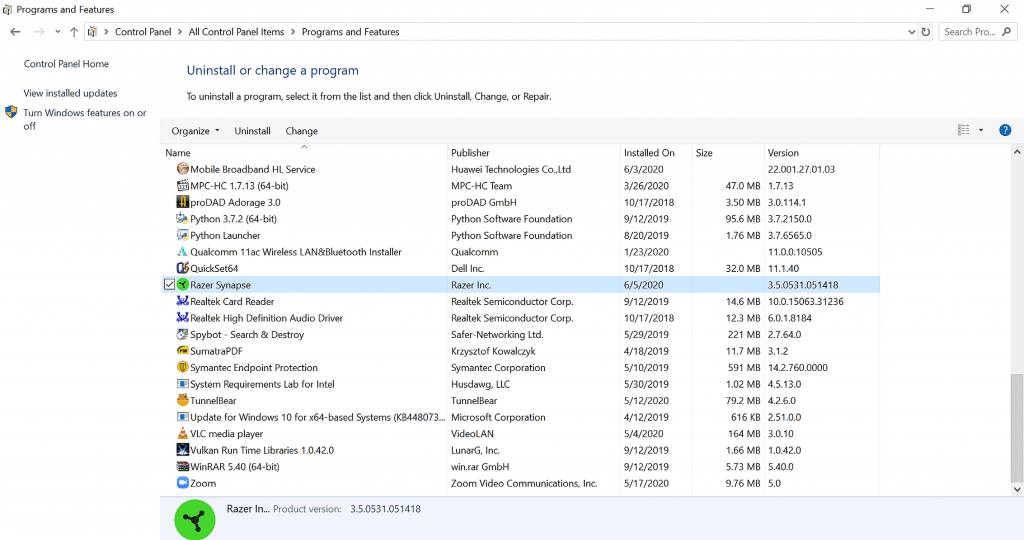Screen dimensions: 1024x540
Task: Click the Update for Windows 10 icon
Action: (x=183, y=417)
